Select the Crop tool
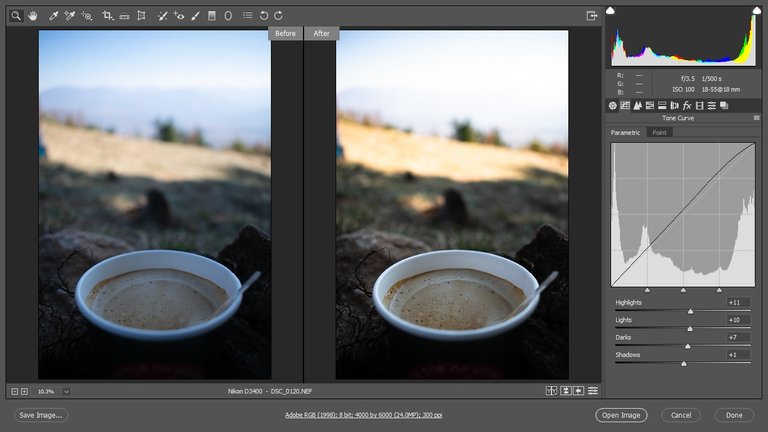This screenshot has height=432, width=768. [107, 16]
